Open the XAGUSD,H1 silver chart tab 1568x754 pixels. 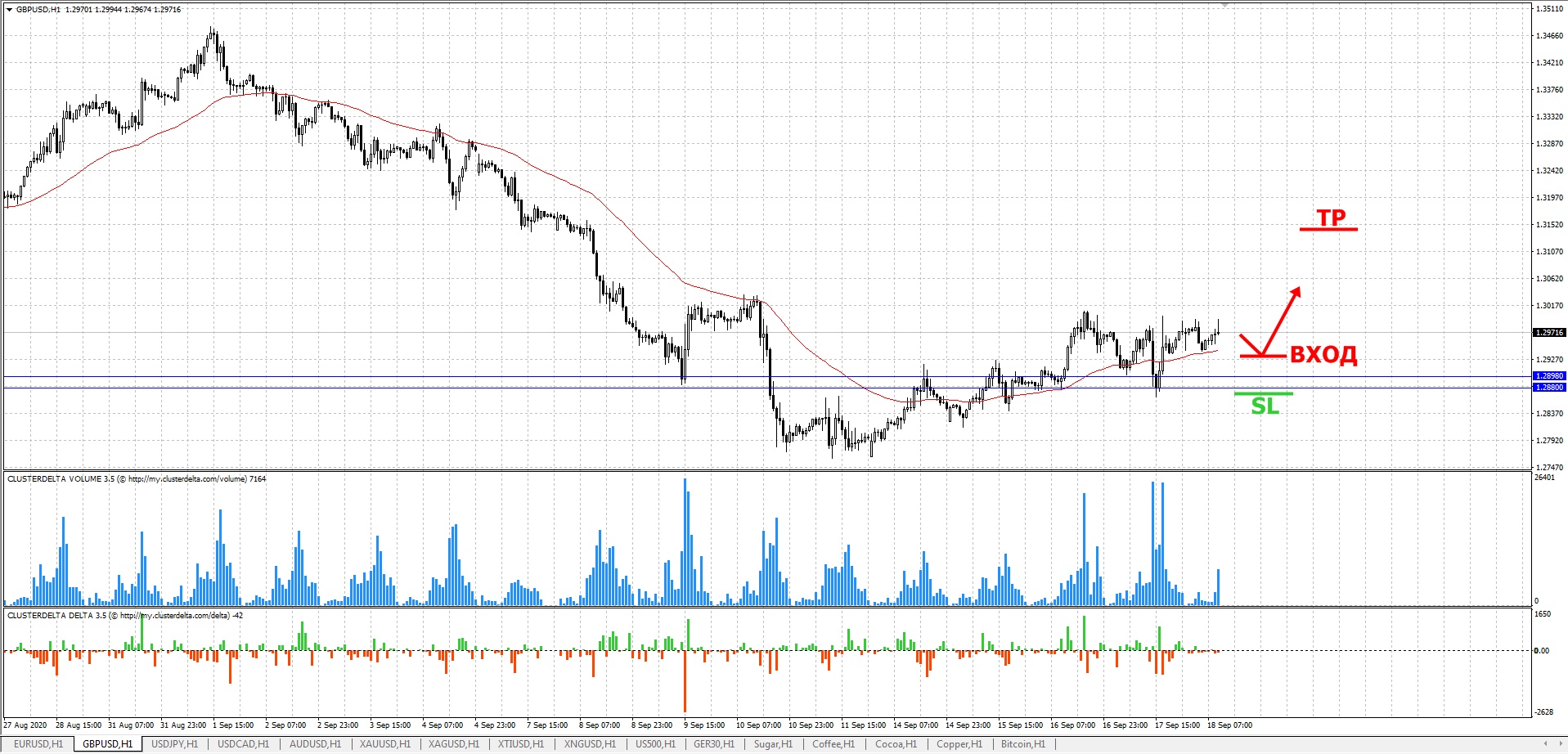coord(454,744)
